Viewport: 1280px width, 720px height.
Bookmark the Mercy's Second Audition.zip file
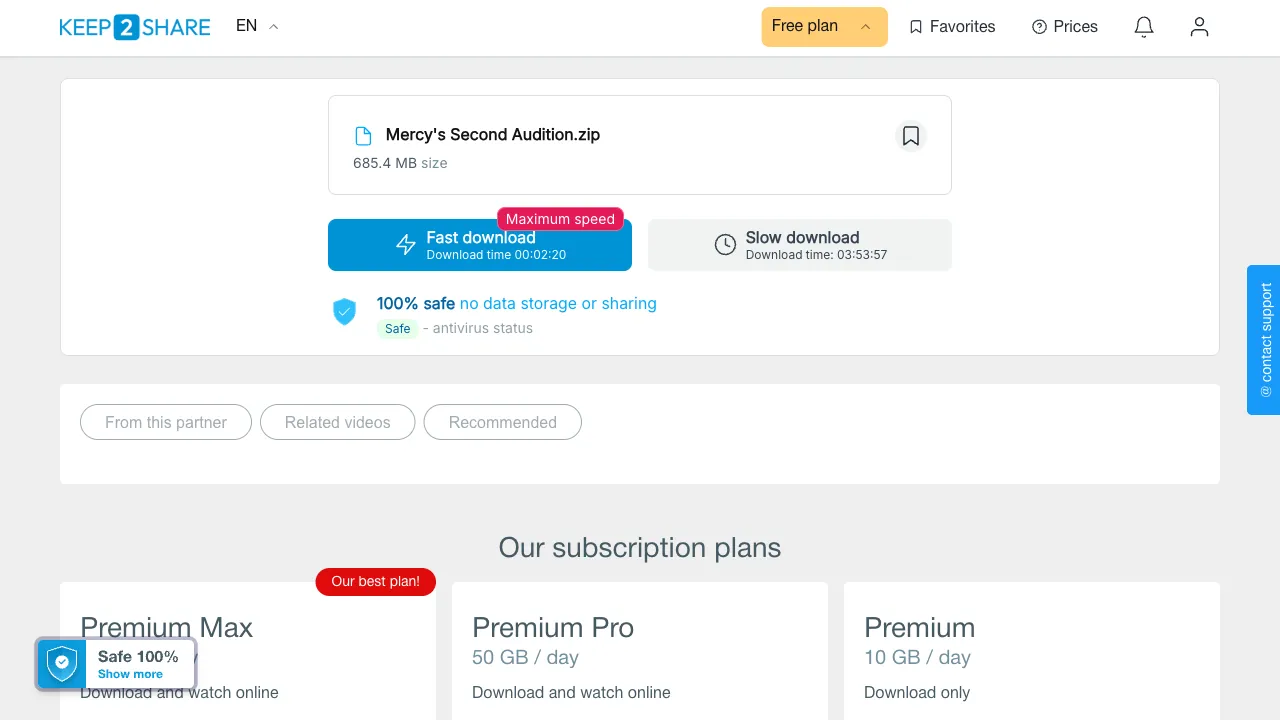(x=911, y=136)
